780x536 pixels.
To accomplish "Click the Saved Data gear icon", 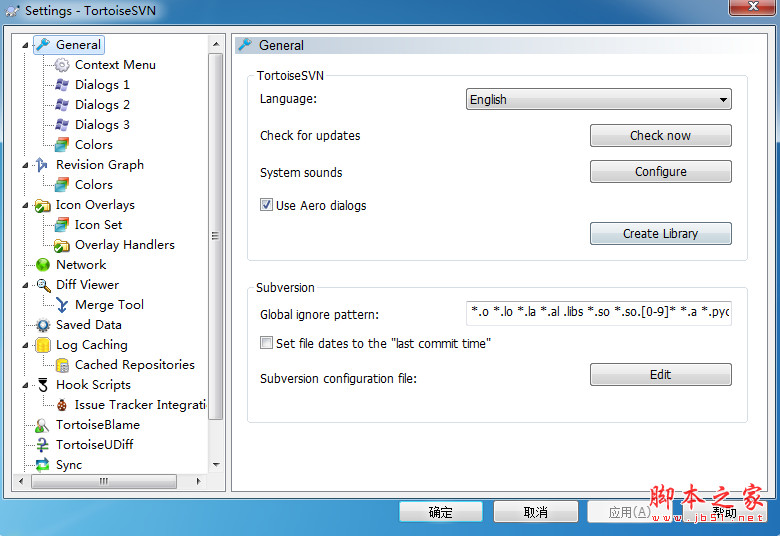I will pyautogui.click(x=43, y=325).
